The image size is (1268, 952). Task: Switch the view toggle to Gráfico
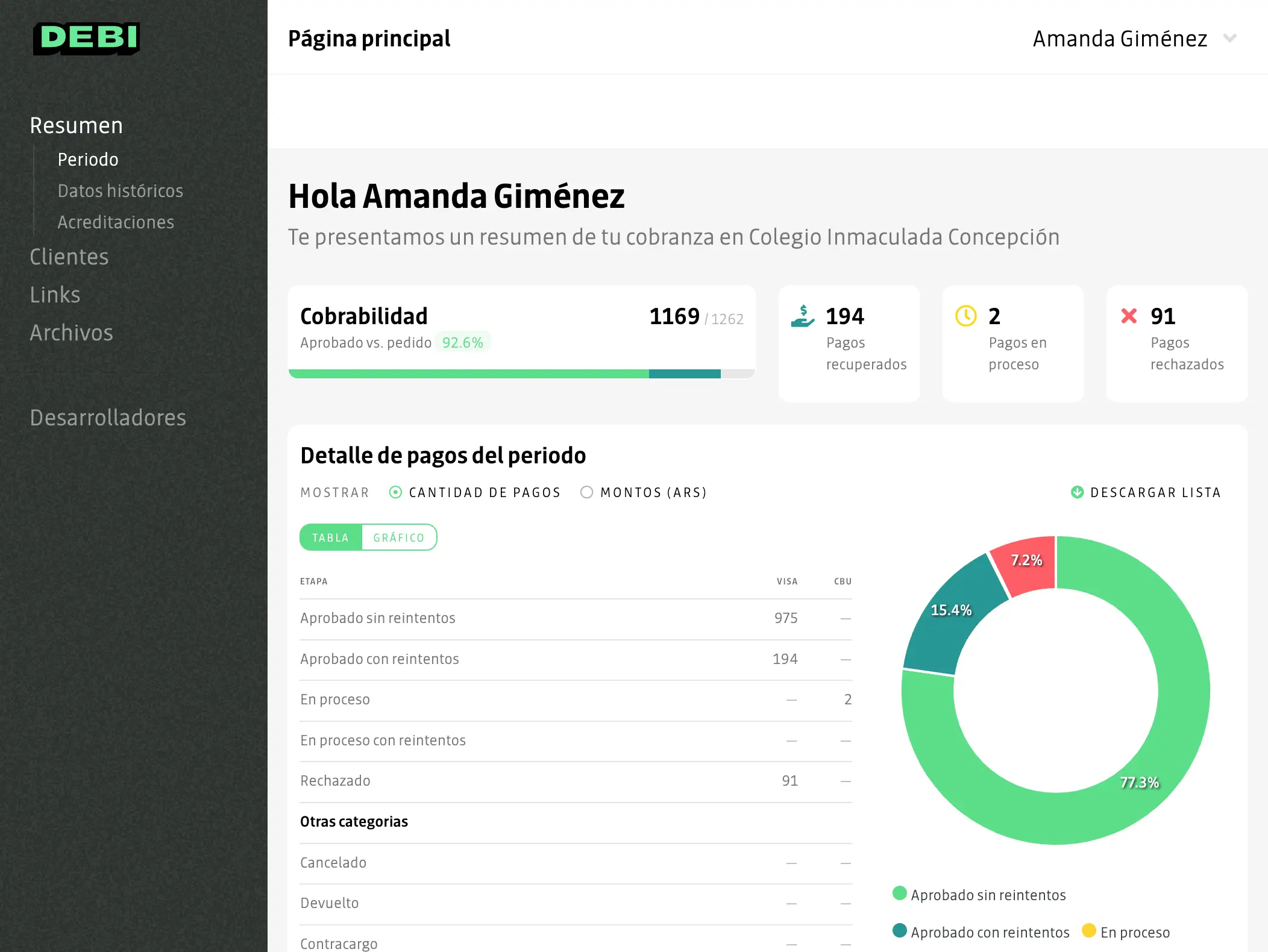tap(398, 537)
